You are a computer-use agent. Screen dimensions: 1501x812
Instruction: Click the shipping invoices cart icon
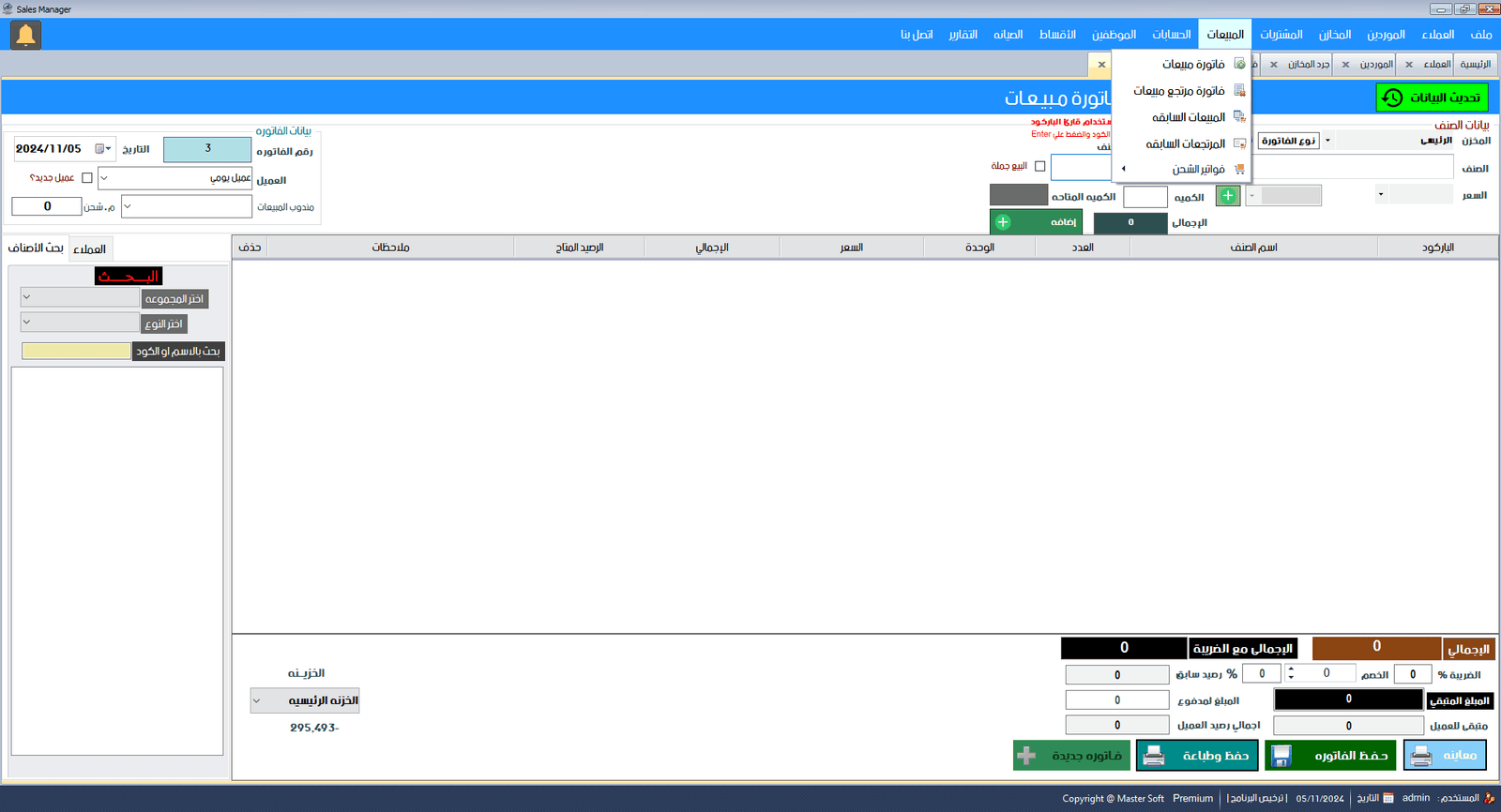[1239, 170]
